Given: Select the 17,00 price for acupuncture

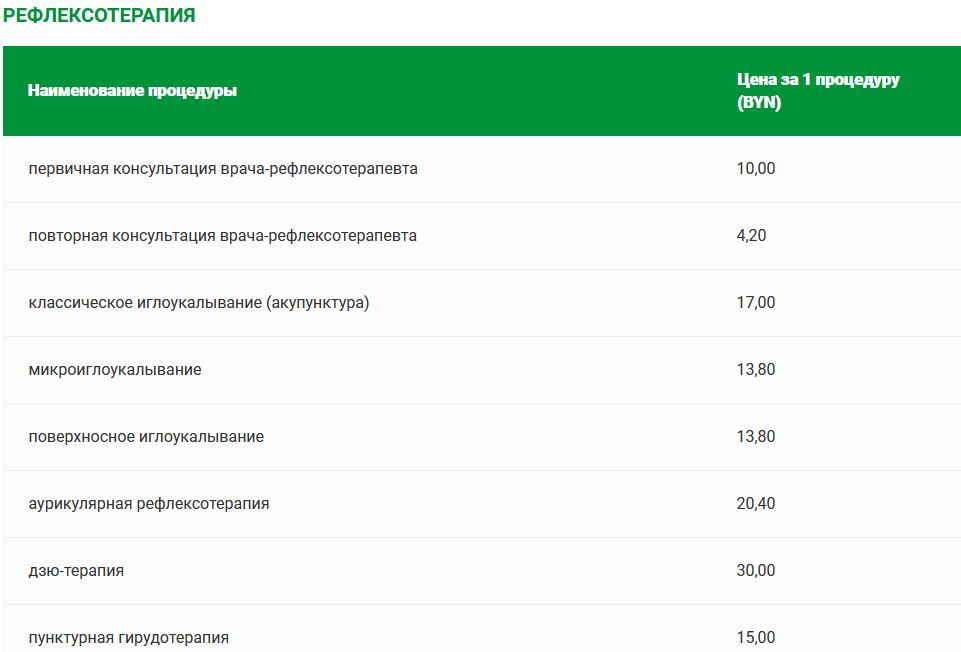Looking at the screenshot, I should coord(755,303).
